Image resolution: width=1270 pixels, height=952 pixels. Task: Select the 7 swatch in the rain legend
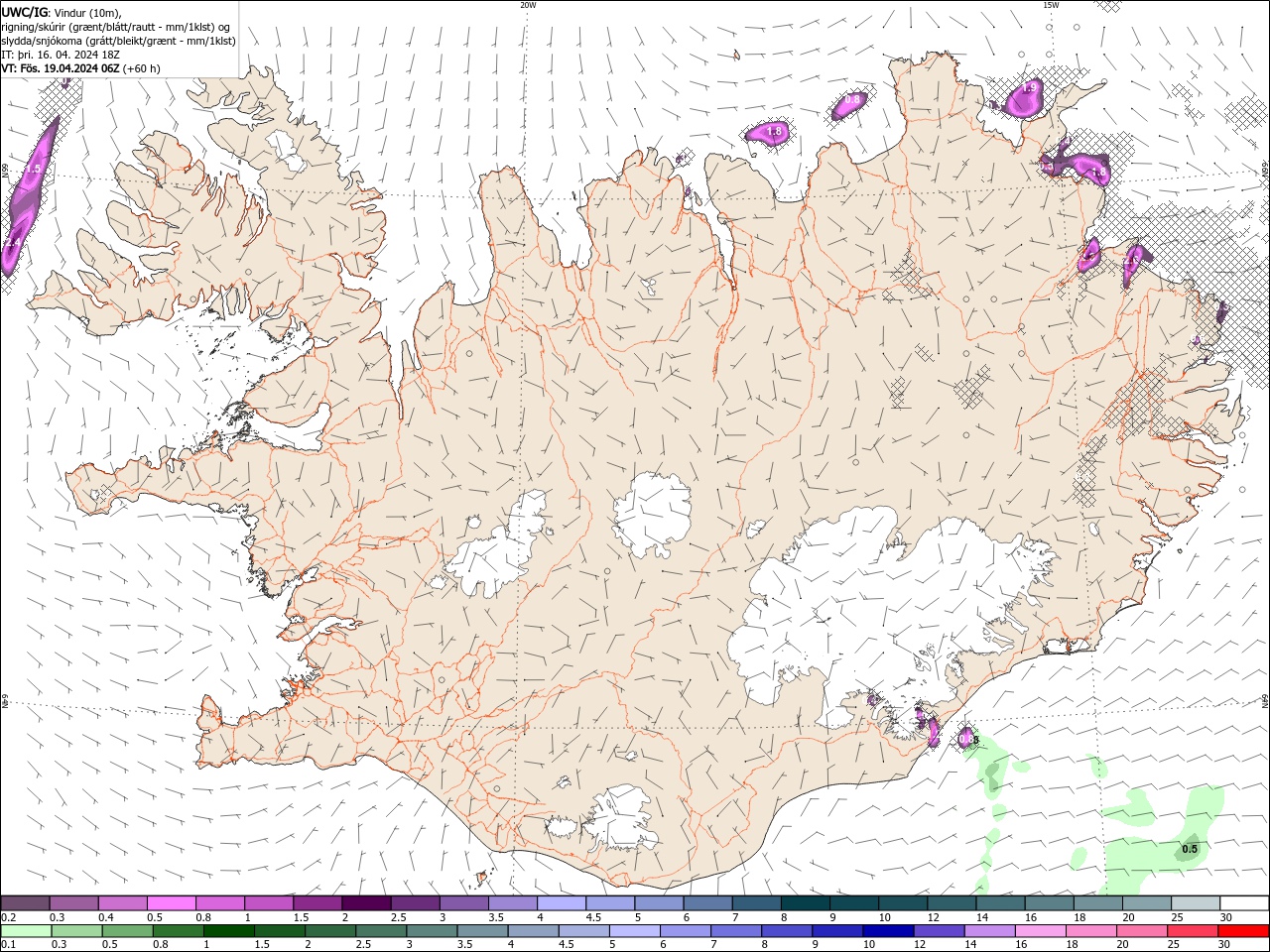click(x=736, y=931)
